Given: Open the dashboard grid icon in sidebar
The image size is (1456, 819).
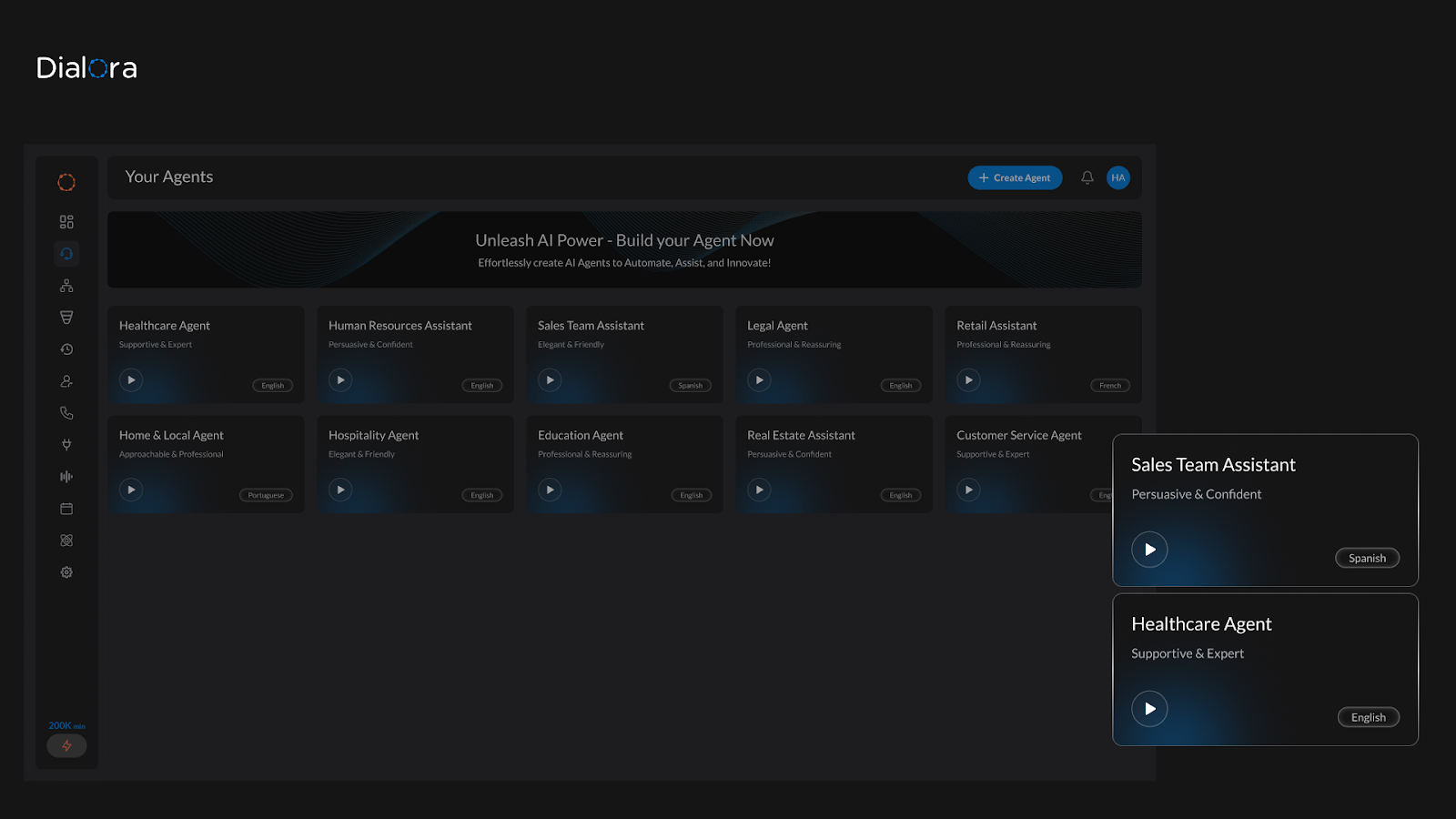Looking at the screenshot, I should (66, 221).
